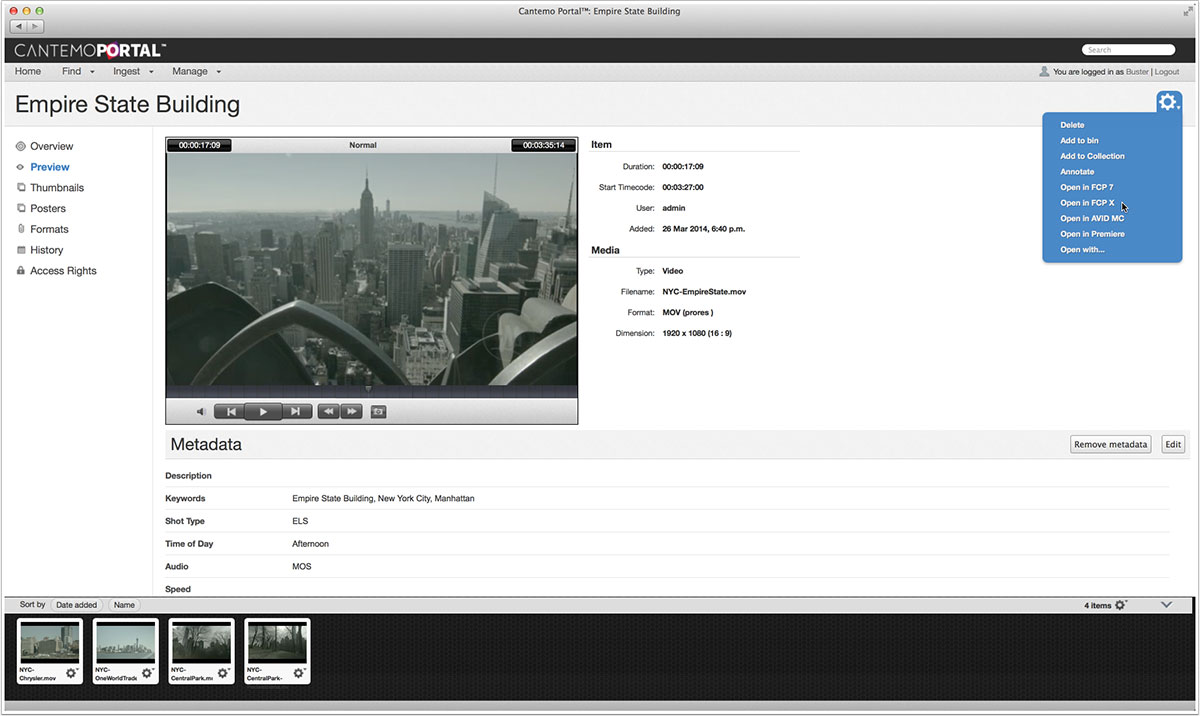Open the Thumbnails section
The image size is (1200, 716).
(x=57, y=188)
